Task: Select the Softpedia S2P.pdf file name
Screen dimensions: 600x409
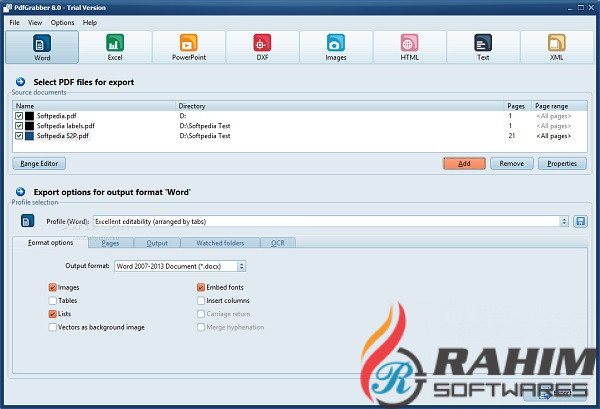Action: [63, 135]
